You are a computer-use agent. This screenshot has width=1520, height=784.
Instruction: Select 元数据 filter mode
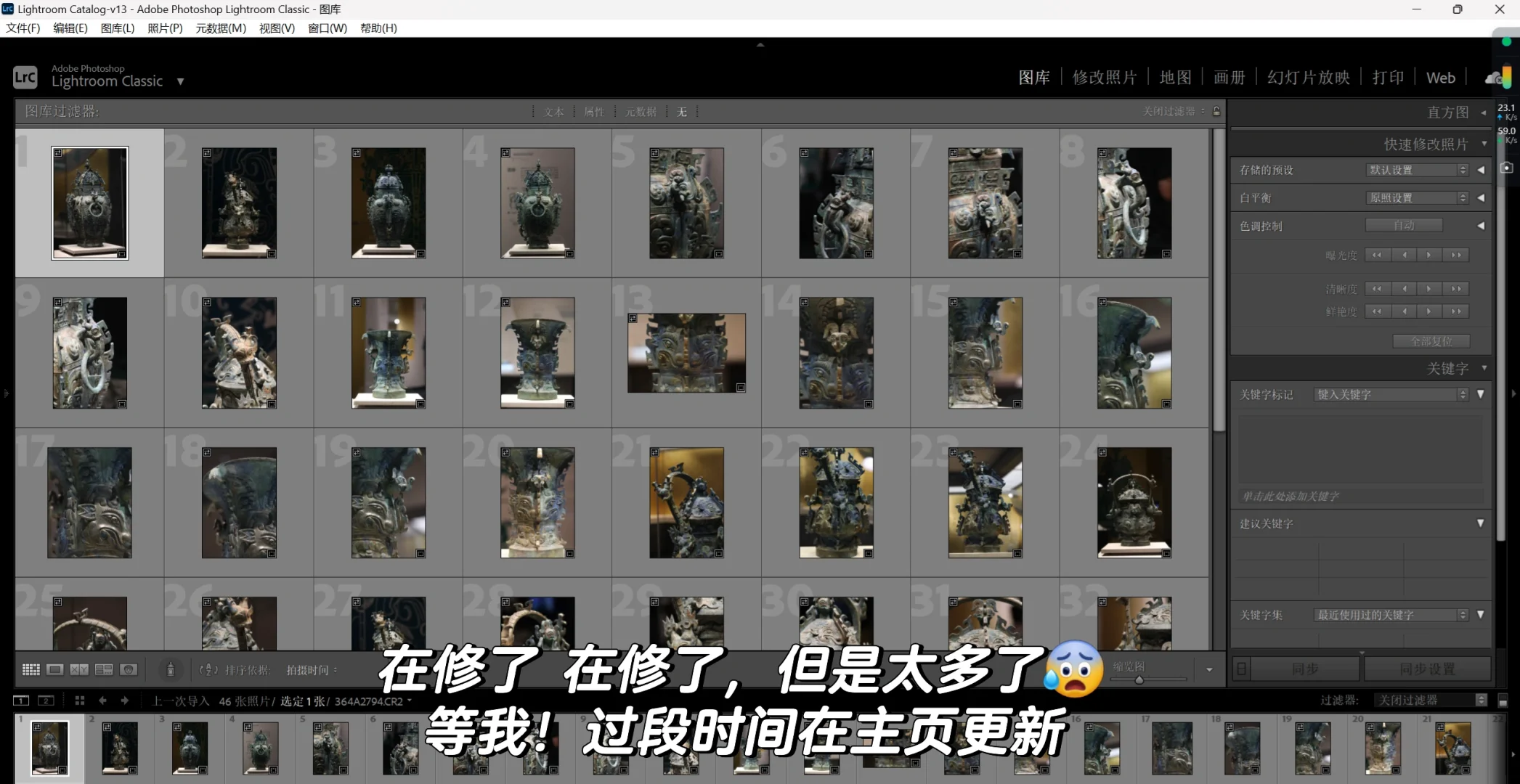(x=641, y=112)
